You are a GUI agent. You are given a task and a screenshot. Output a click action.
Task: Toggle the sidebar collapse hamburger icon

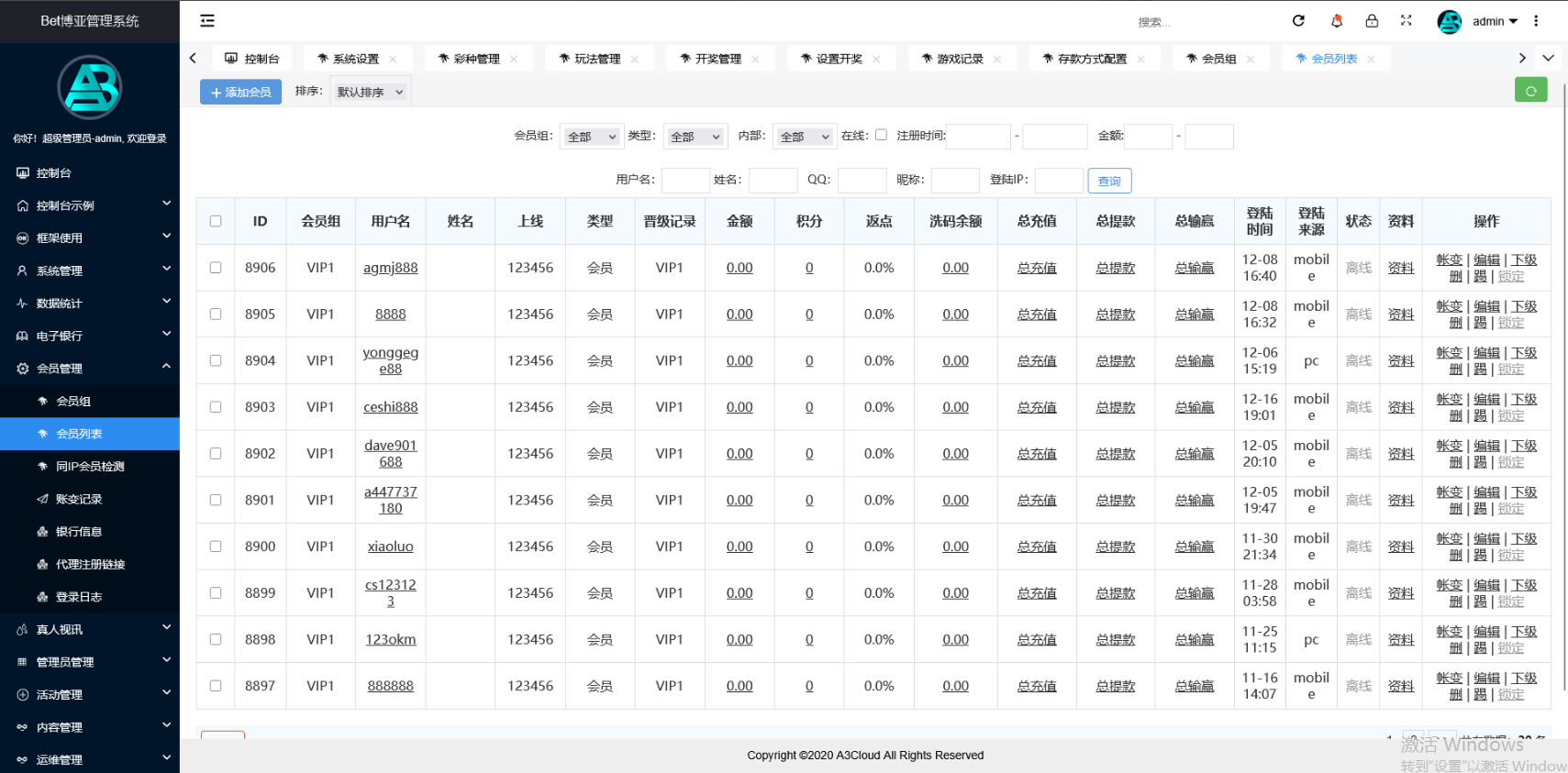[x=207, y=20]
